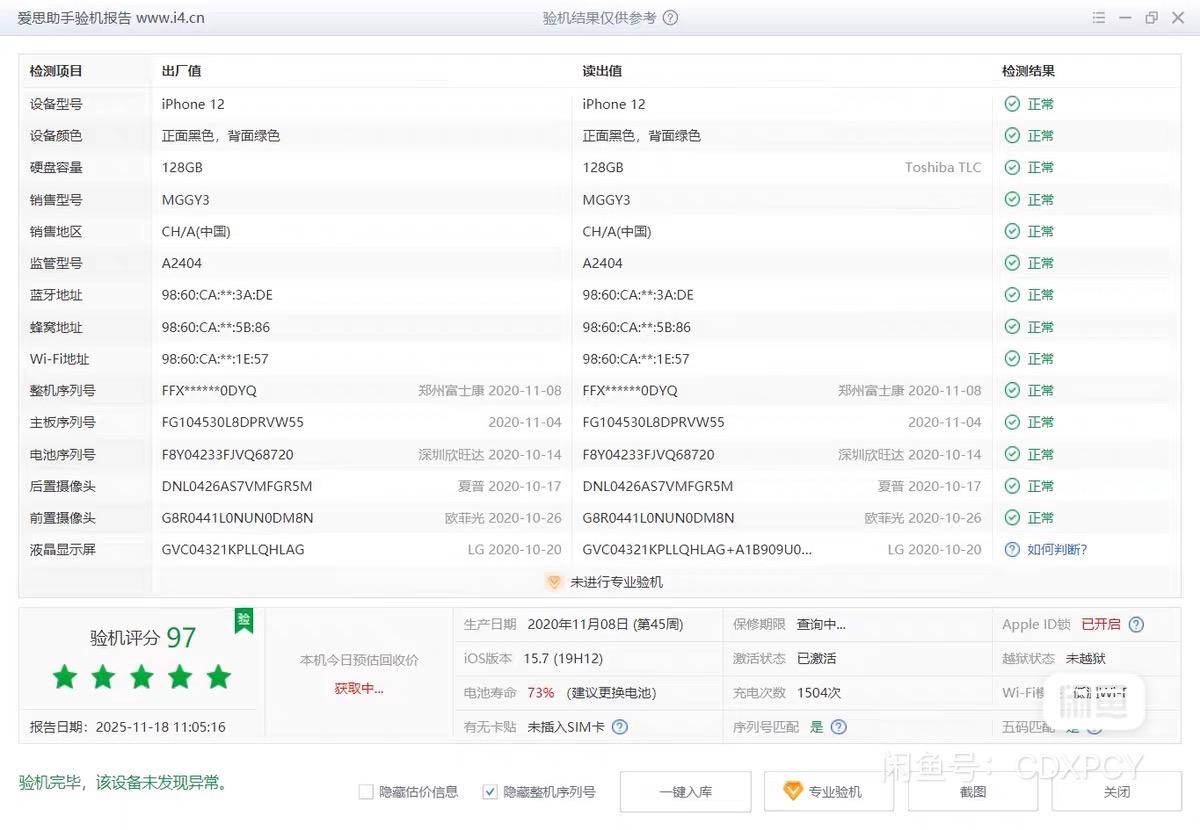The width and height of the screenshot is (1200, 830).
Task: Click the red 获取中... estimate text
Action: click(x=359, y=689)
